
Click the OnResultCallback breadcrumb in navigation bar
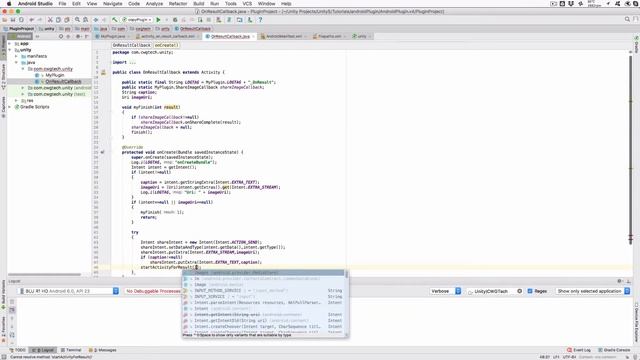(193, 29)
